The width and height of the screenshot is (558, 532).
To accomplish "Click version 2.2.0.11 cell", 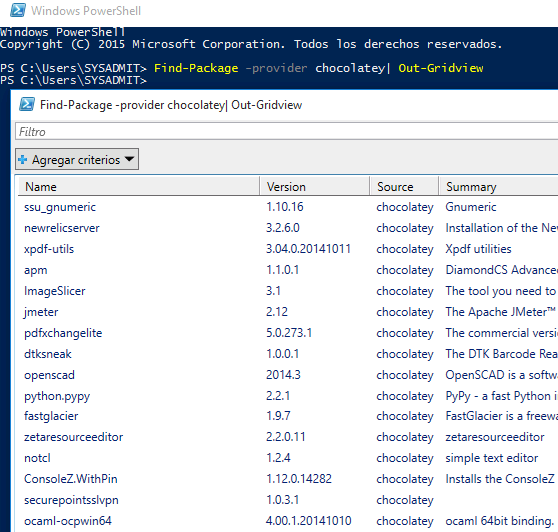I will pos(285,437).
